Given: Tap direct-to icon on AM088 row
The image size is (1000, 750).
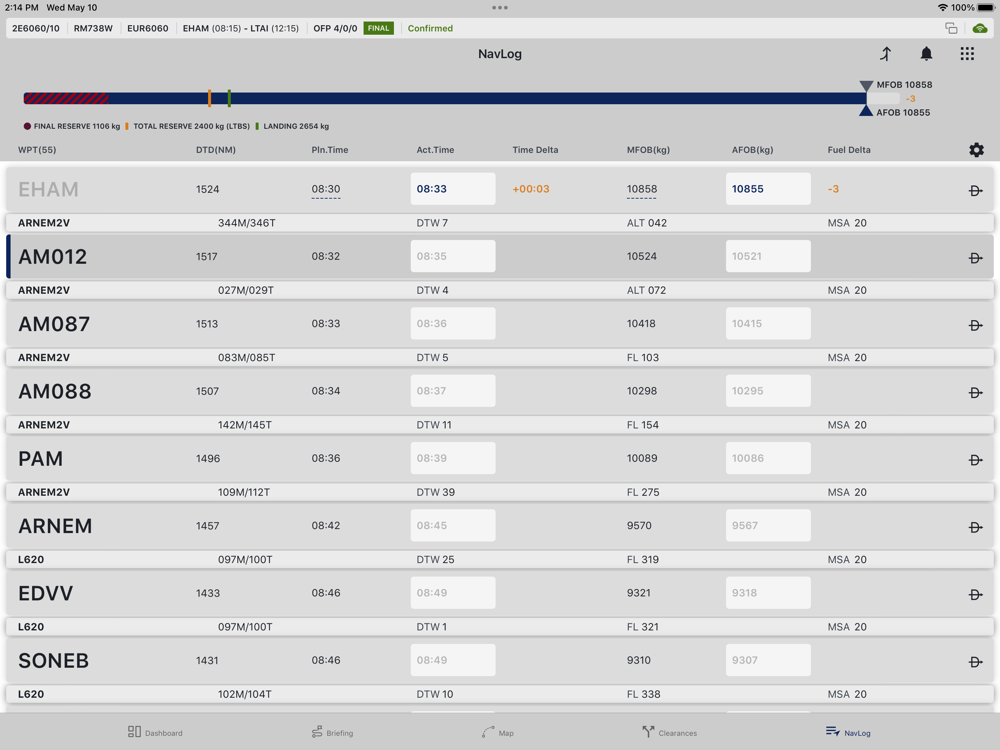Looking at the screenshot, I should pos(975,393).
